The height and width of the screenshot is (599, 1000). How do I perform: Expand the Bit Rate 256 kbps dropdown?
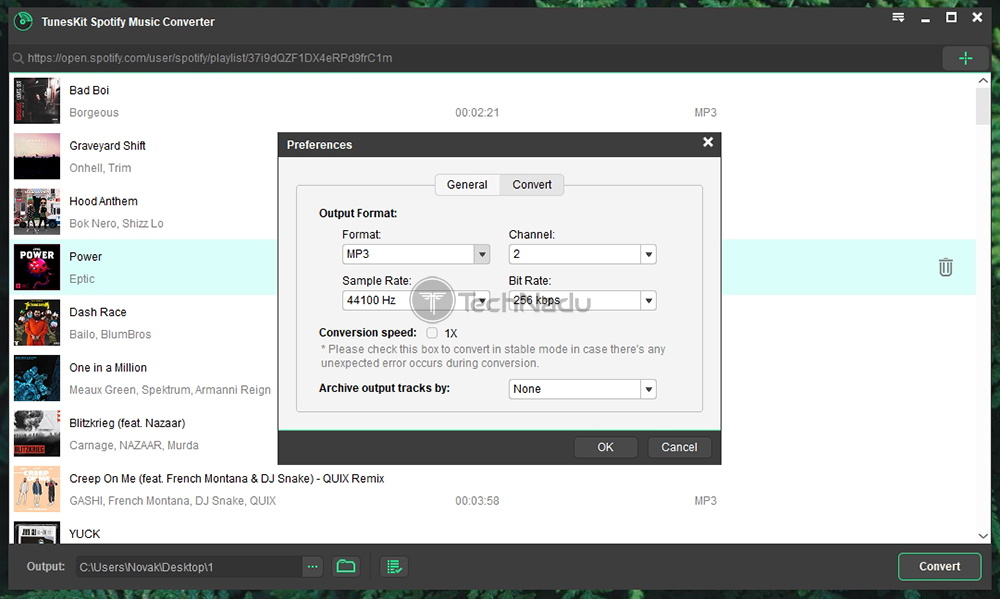click(x=649, y=300)
